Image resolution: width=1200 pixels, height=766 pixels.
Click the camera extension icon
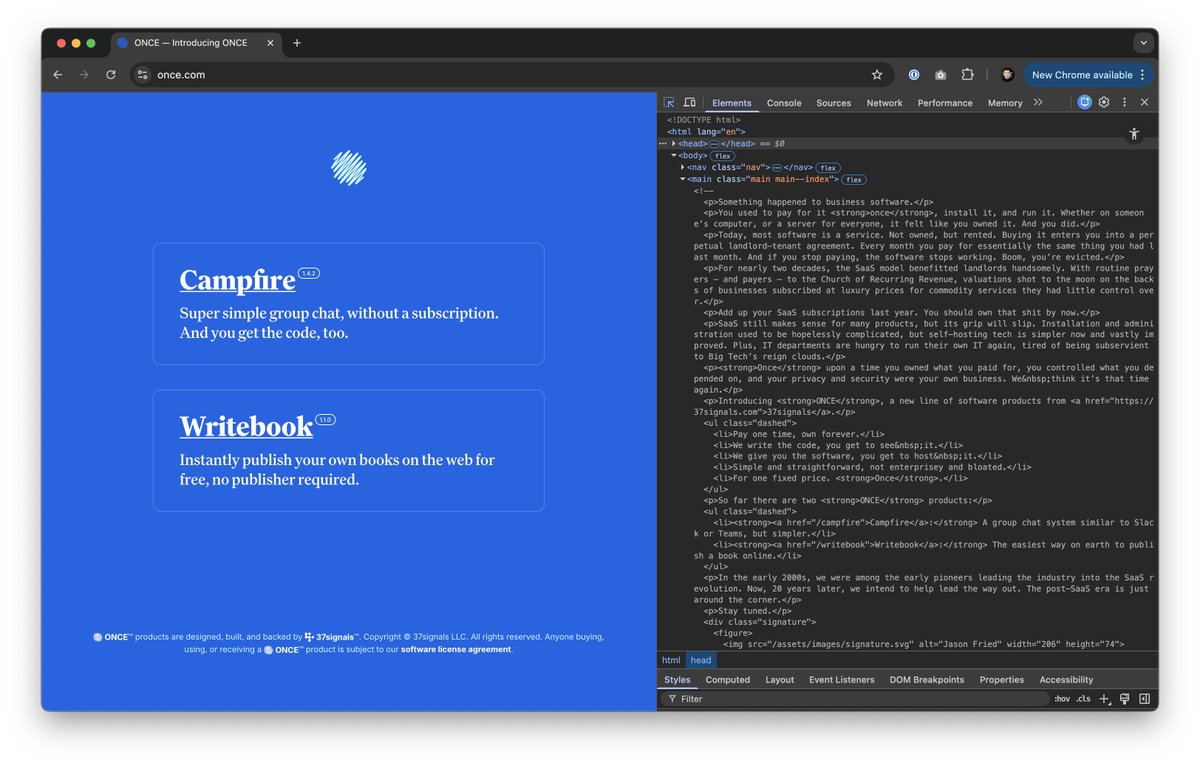click(x=941, y=75)
